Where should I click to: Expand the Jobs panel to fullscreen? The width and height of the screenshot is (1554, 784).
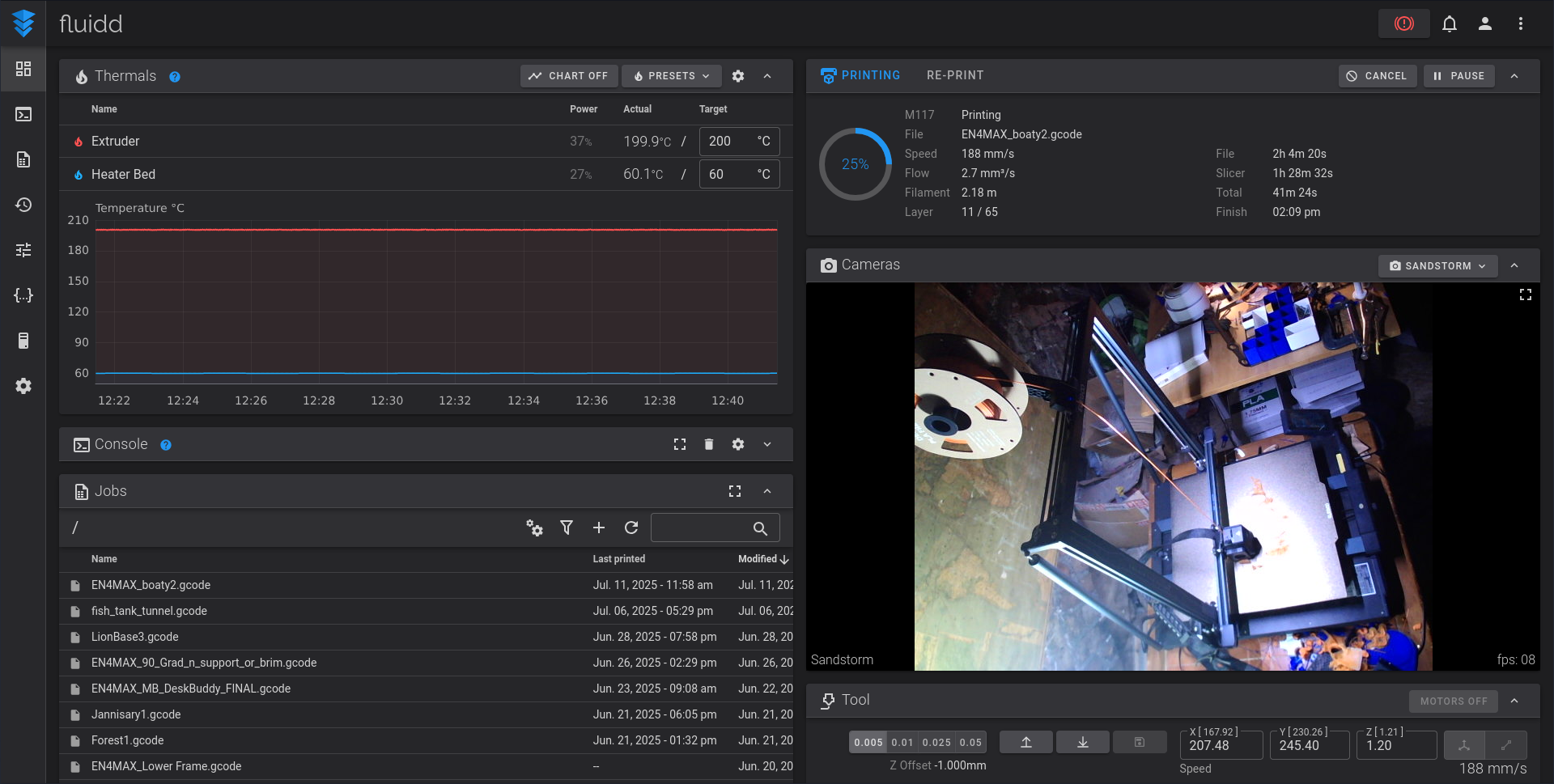click(x=735, y=491)
